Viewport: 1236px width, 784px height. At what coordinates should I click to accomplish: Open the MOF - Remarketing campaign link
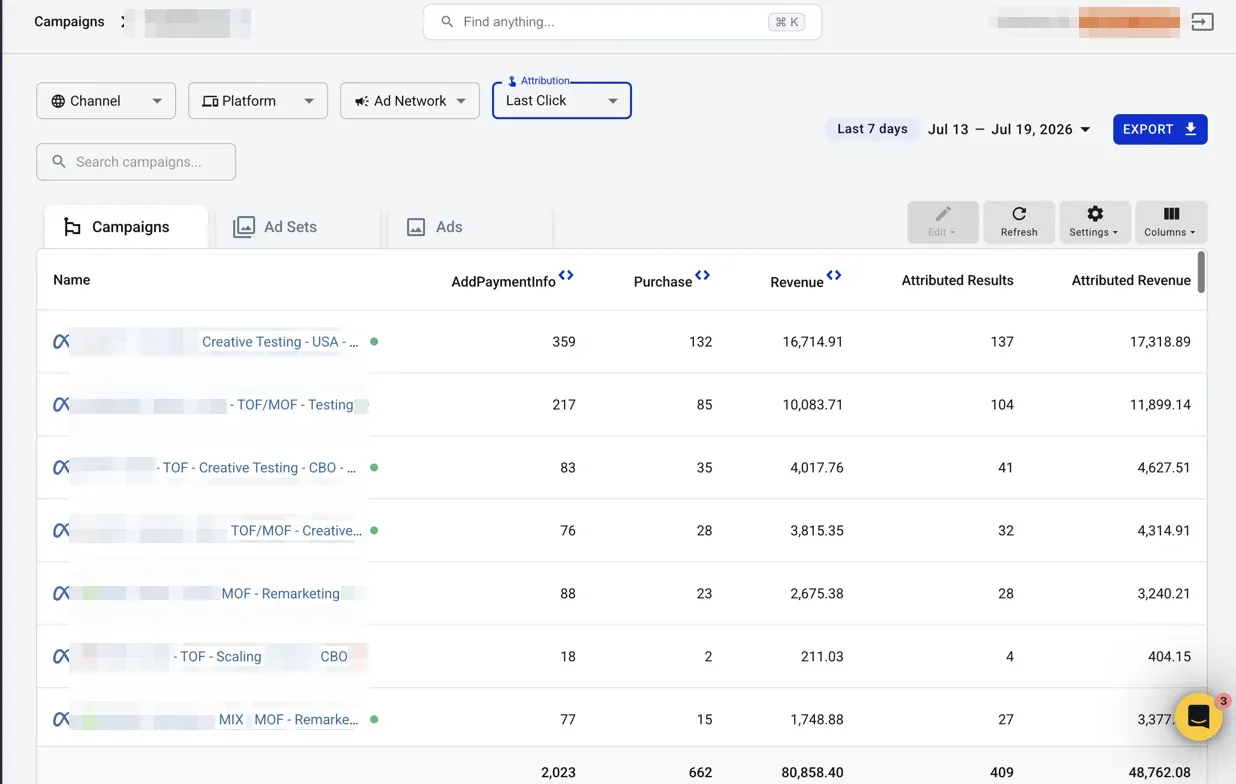tap(281, 594)
